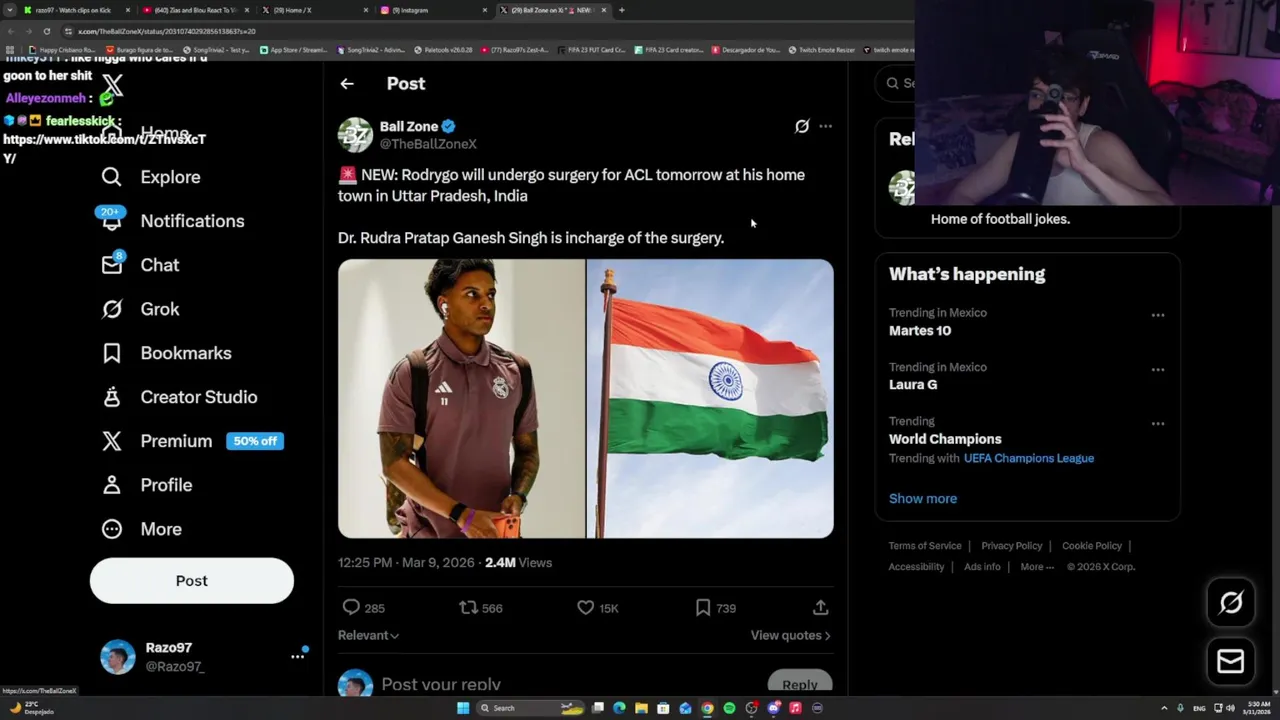Click the X logo in the sidebar
Screen dimensions: 1280x720
tap(112, 85)
